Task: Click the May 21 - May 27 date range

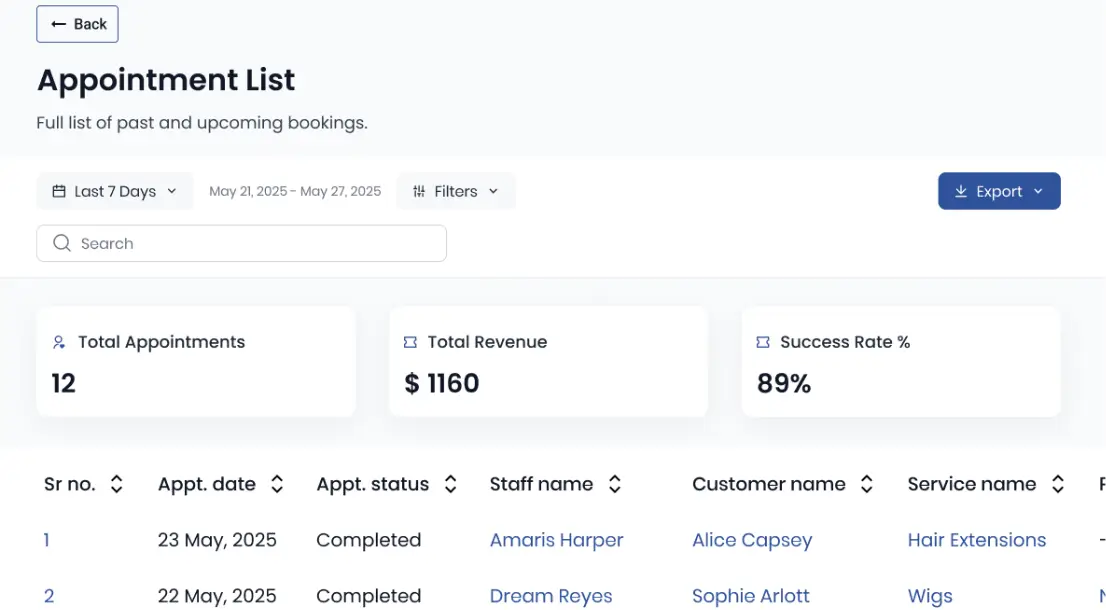Action: pyautogui.click(x=295, y=191)
